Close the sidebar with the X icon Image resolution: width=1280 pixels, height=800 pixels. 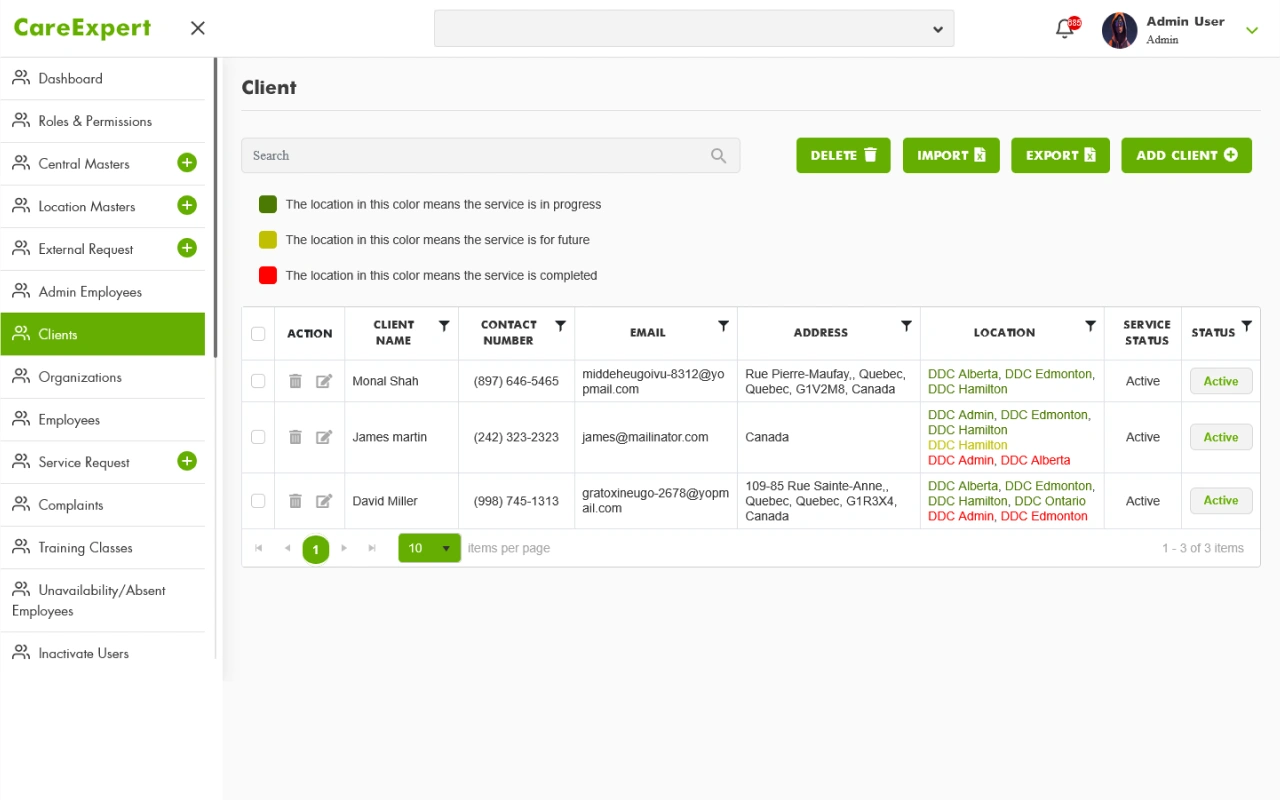click(198, 28)
